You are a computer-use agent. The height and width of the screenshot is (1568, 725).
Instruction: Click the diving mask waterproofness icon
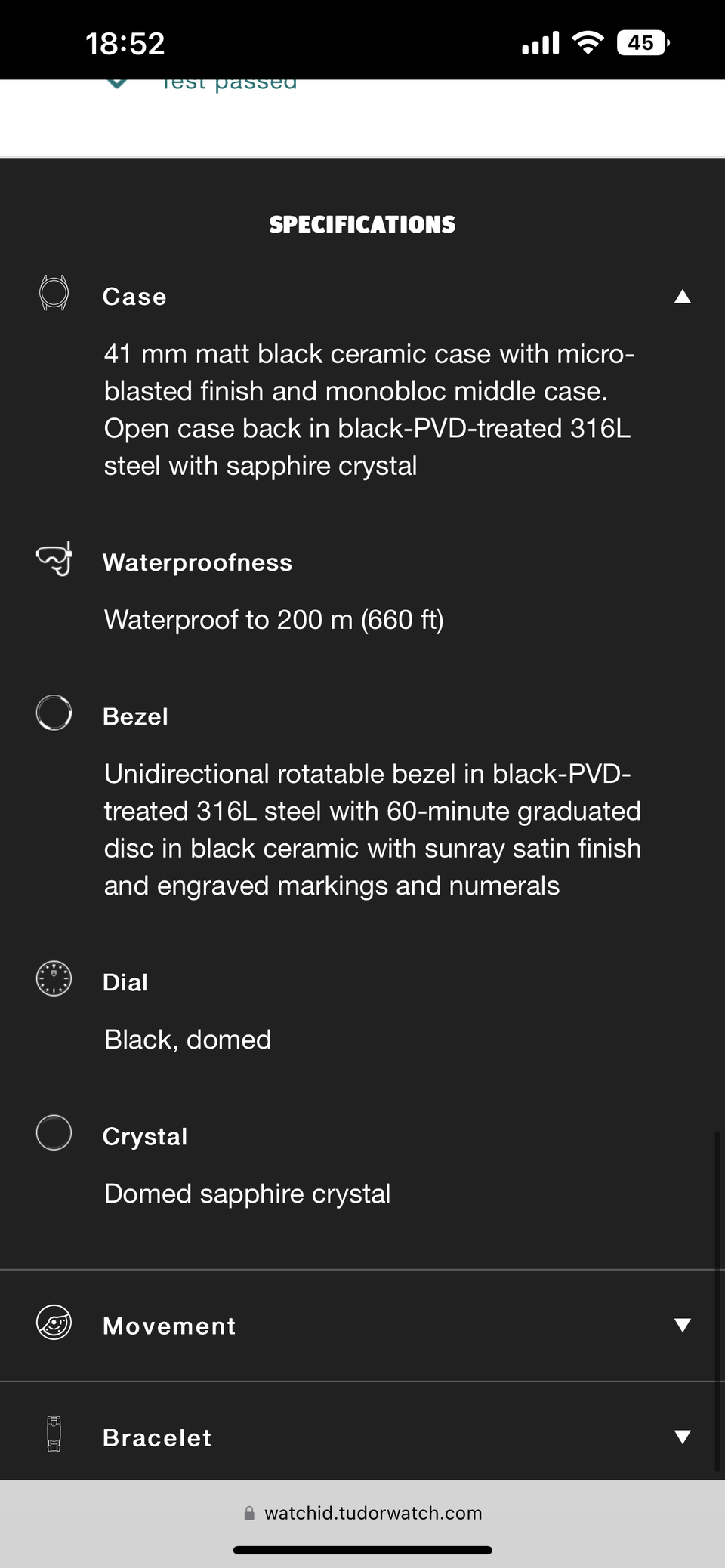pyautogui.click(x=54, y=559)
